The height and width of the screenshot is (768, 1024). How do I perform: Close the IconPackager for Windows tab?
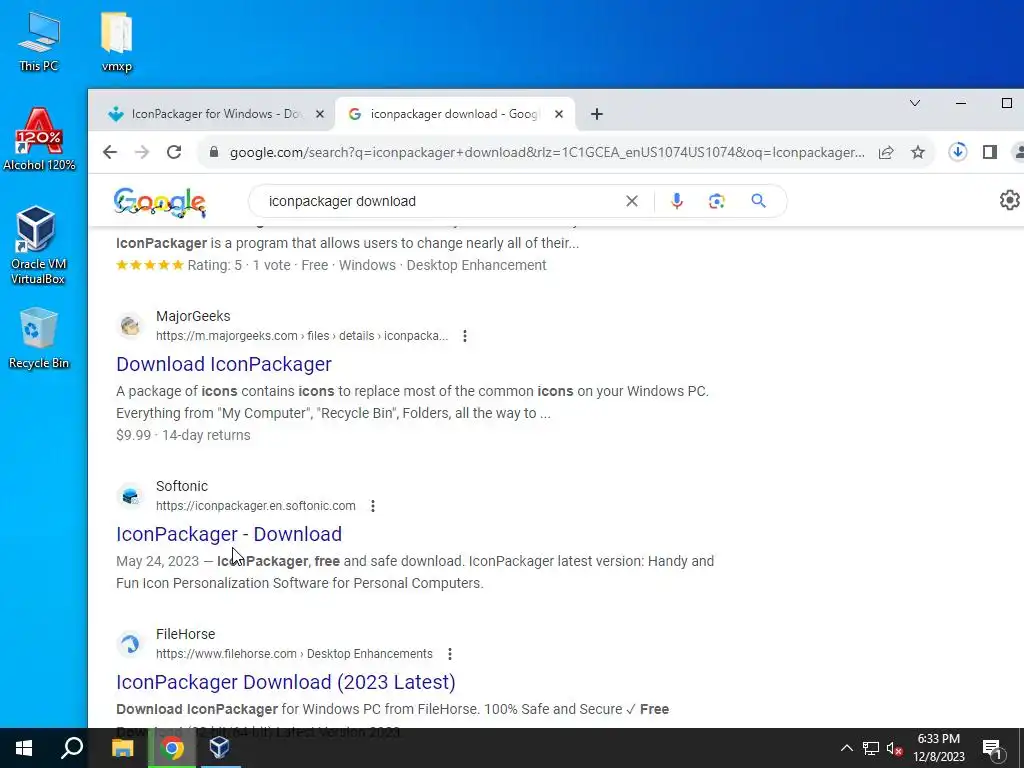(319, 114)
